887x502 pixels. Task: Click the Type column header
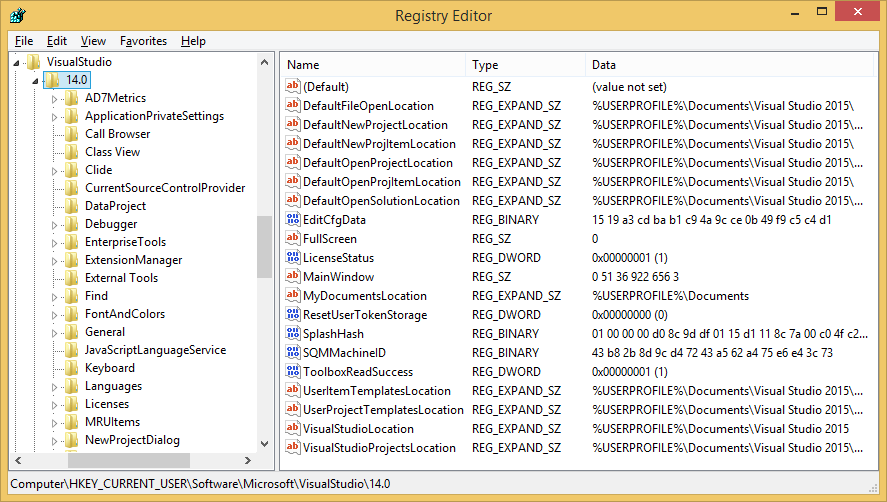[526, 65]
